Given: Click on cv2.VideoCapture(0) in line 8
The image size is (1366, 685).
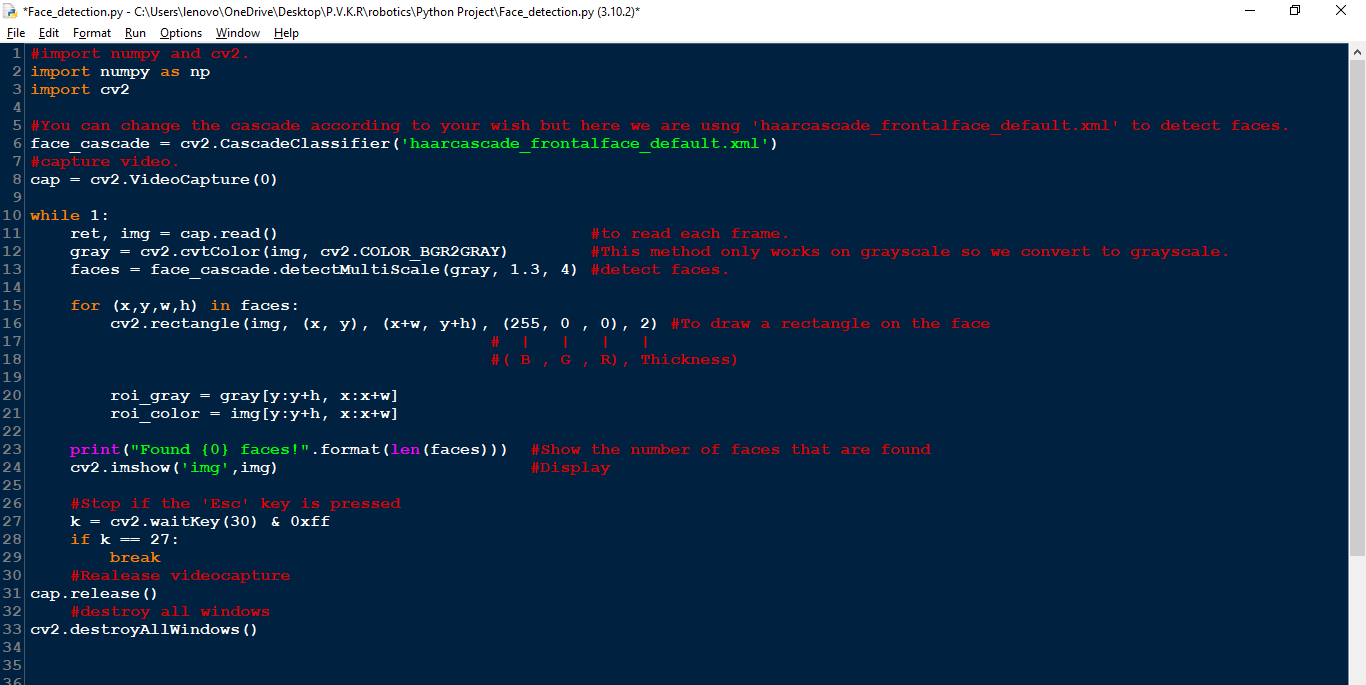Looking at the screenshot, I should (183, 179).
